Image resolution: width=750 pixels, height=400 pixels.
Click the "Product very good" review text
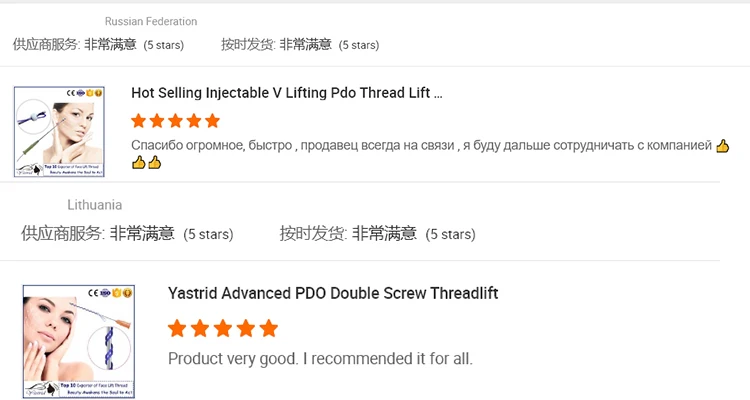[320, 358]
